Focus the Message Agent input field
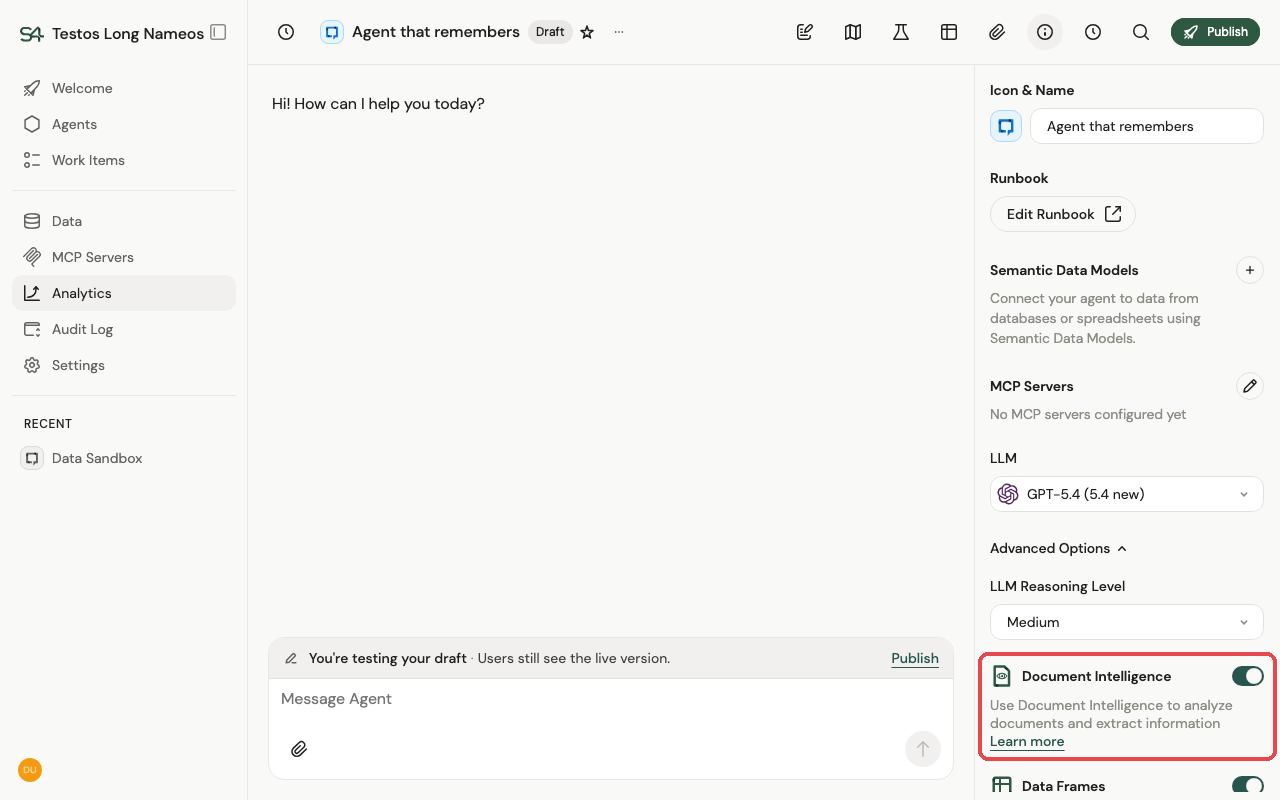 (610, 699)
